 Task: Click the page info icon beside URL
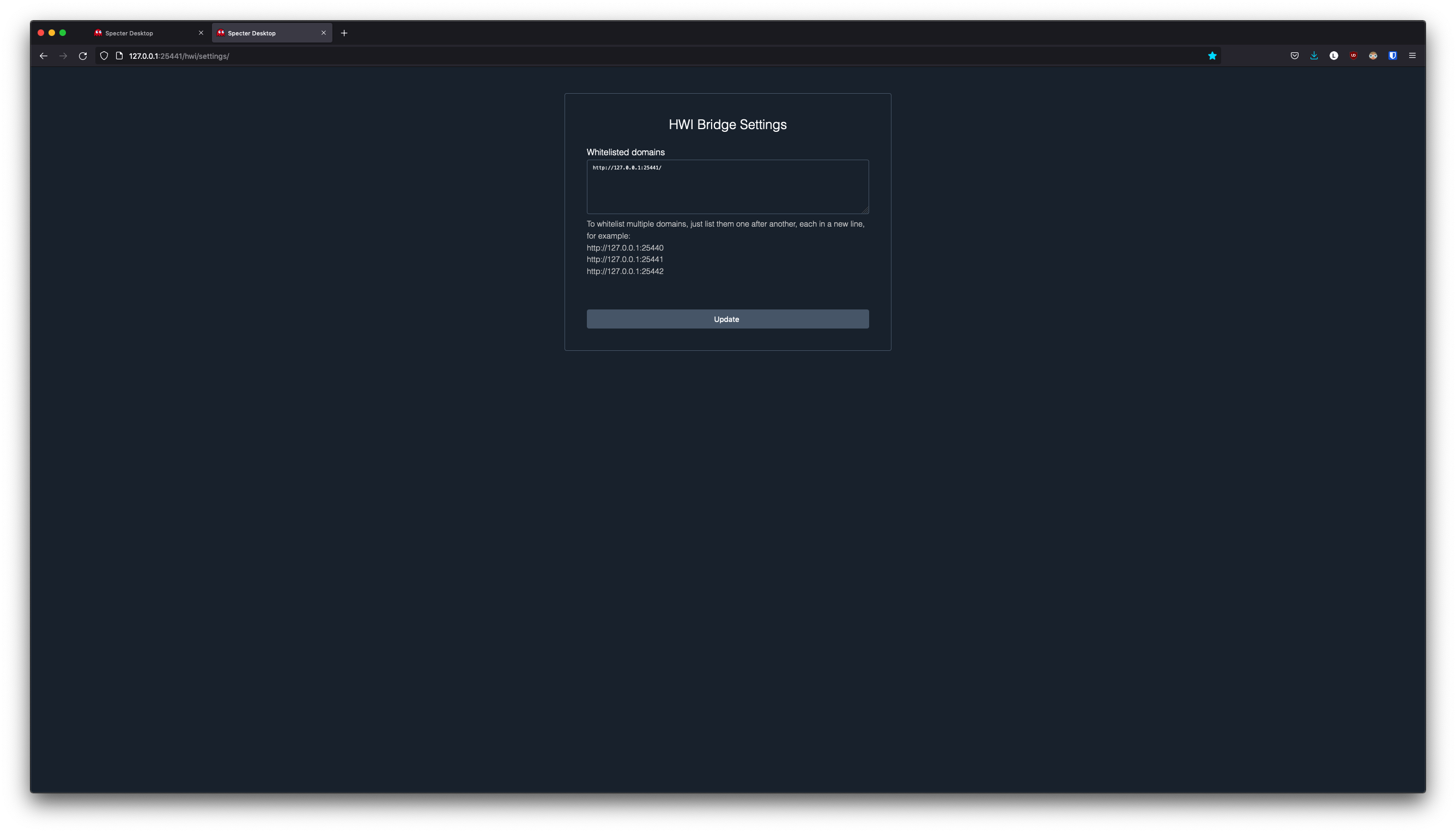coord(119,56)
